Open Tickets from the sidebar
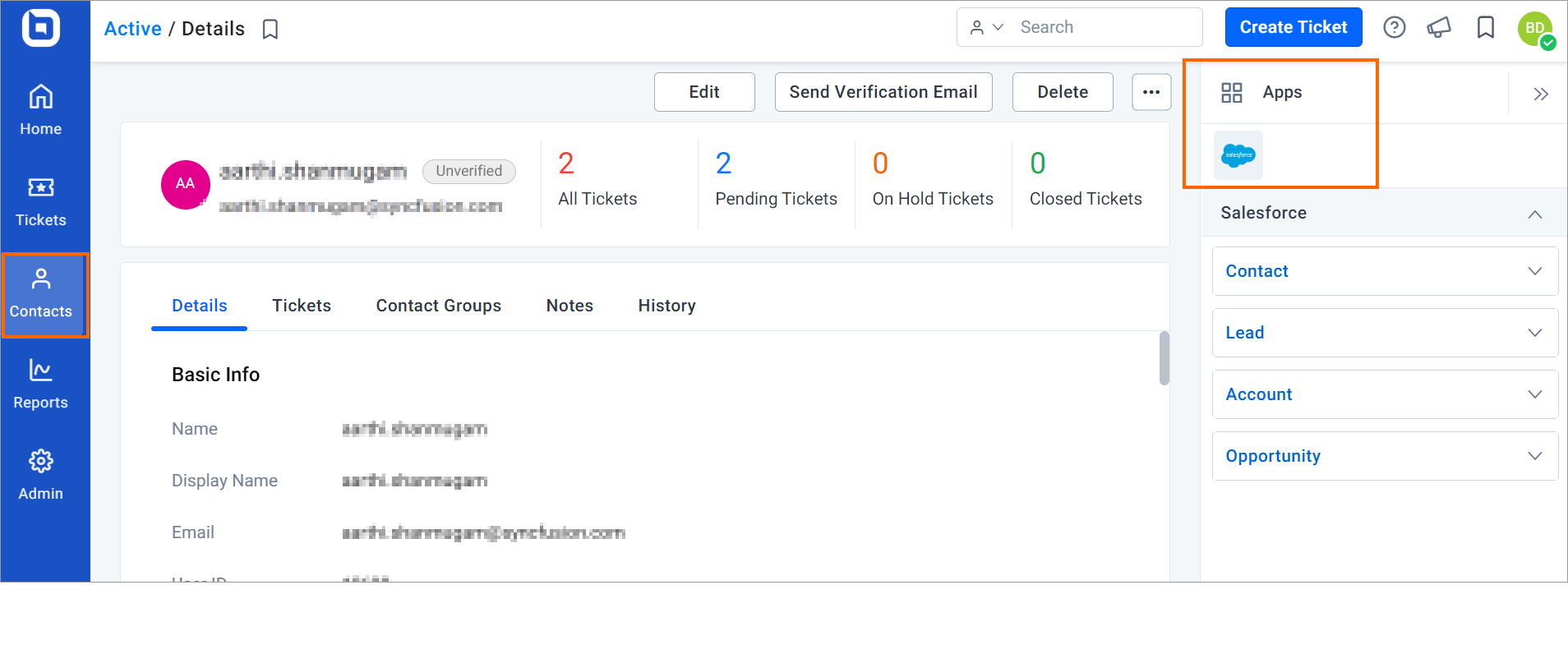This screenshot has height=654, width=1568. click(x=40, y=202)
